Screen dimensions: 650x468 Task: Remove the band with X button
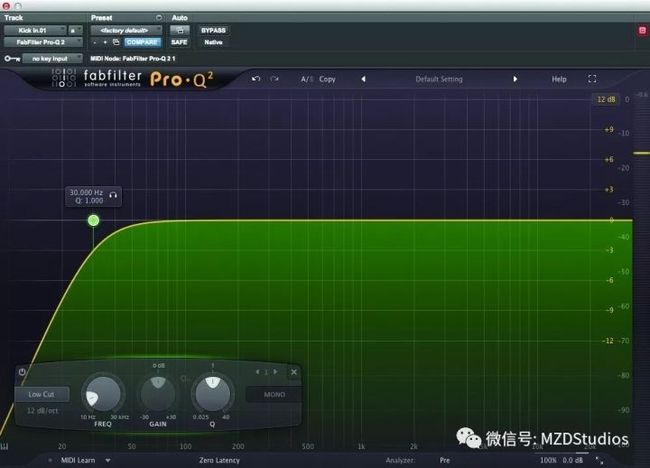(294, 372)
